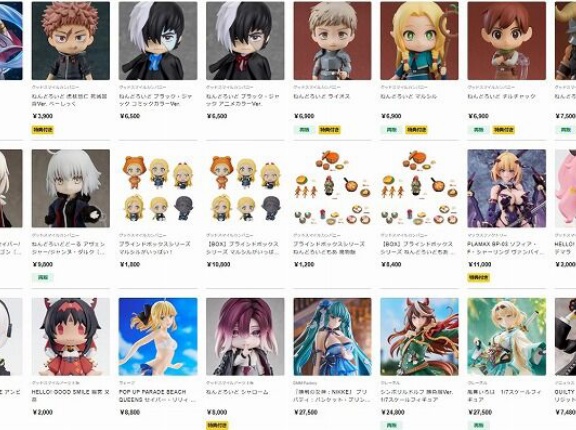This screenshot has height=430, width=576.
Task: Open the PLAMAX BP-02 ソフィア vampire thumbnail
Action: click(507, 188)
